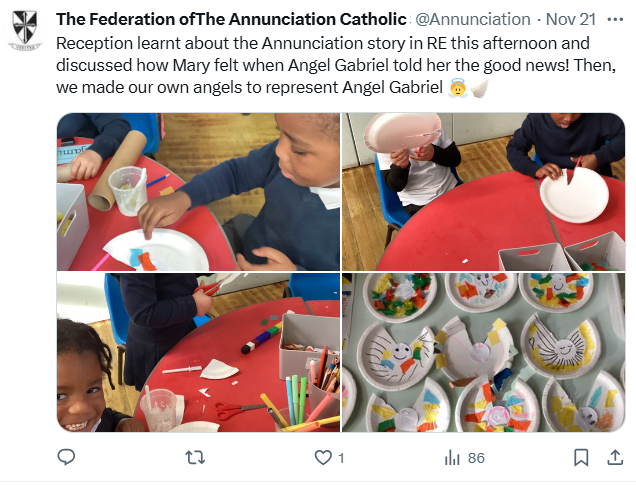Bookmark this post
The image size is (636, 486).
[581, 458]
